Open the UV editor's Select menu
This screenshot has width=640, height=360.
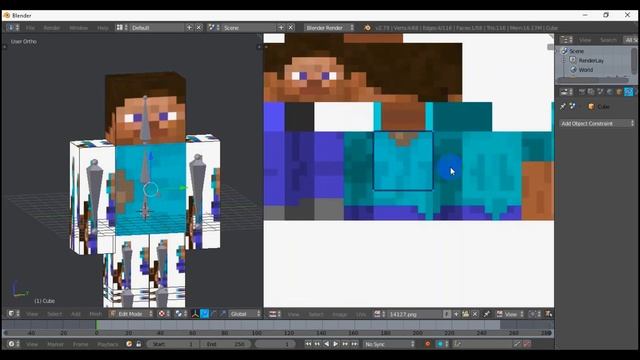[x=316, y=314]
